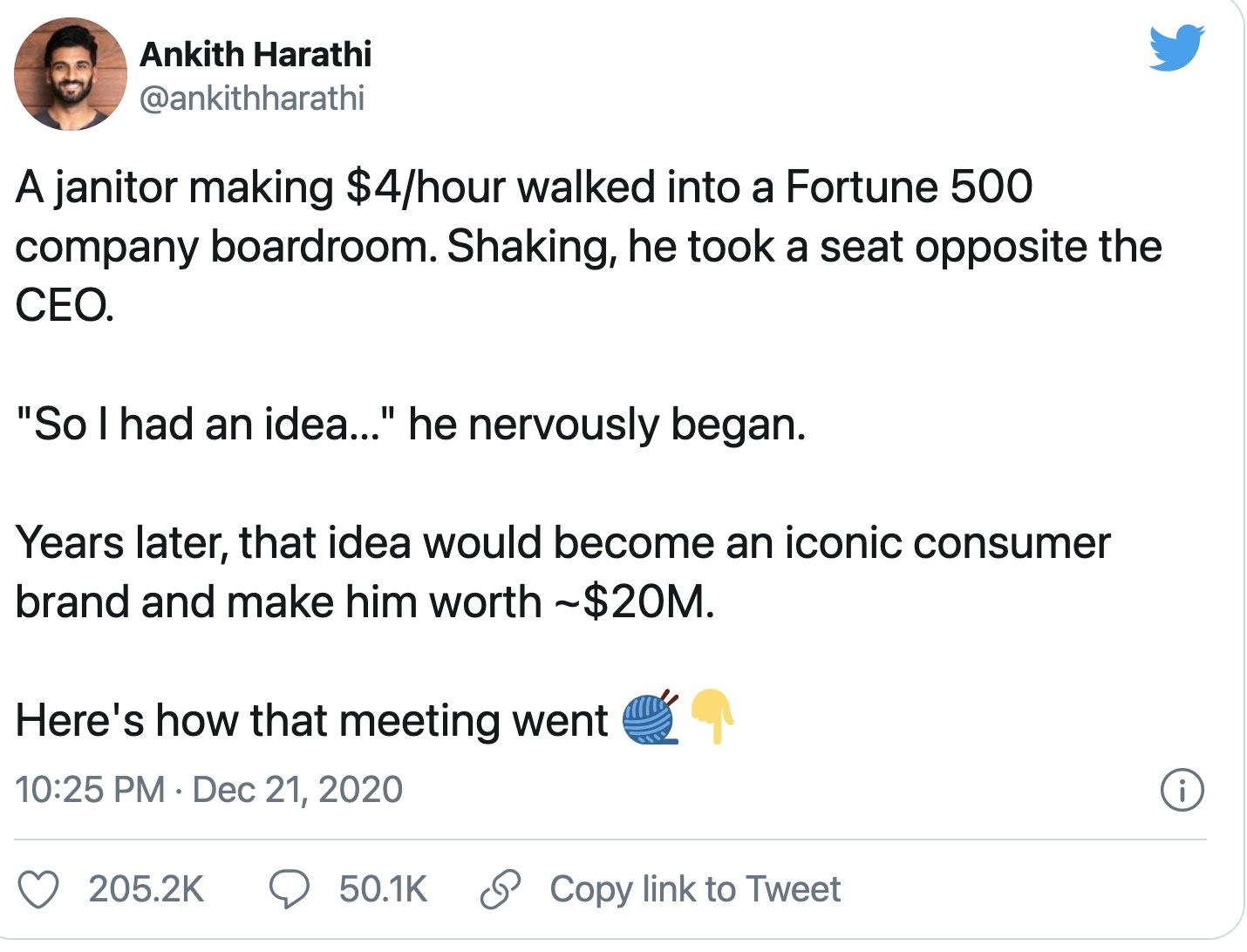
Task: Click the chain link icon
Action: click(x=501, y=890)
